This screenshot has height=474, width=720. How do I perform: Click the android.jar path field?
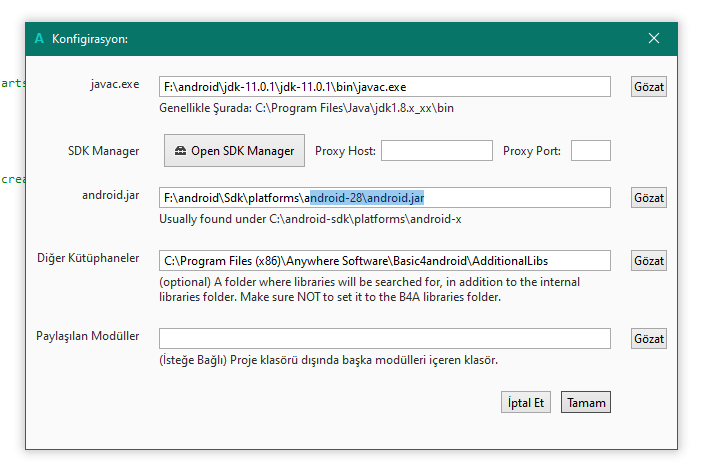tap(385, 198)
